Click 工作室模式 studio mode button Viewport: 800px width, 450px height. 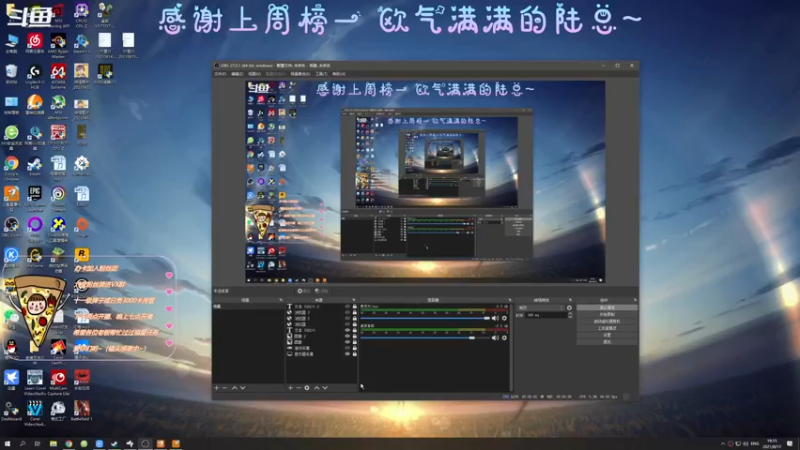pyautogui.click(x=607, y=328)
